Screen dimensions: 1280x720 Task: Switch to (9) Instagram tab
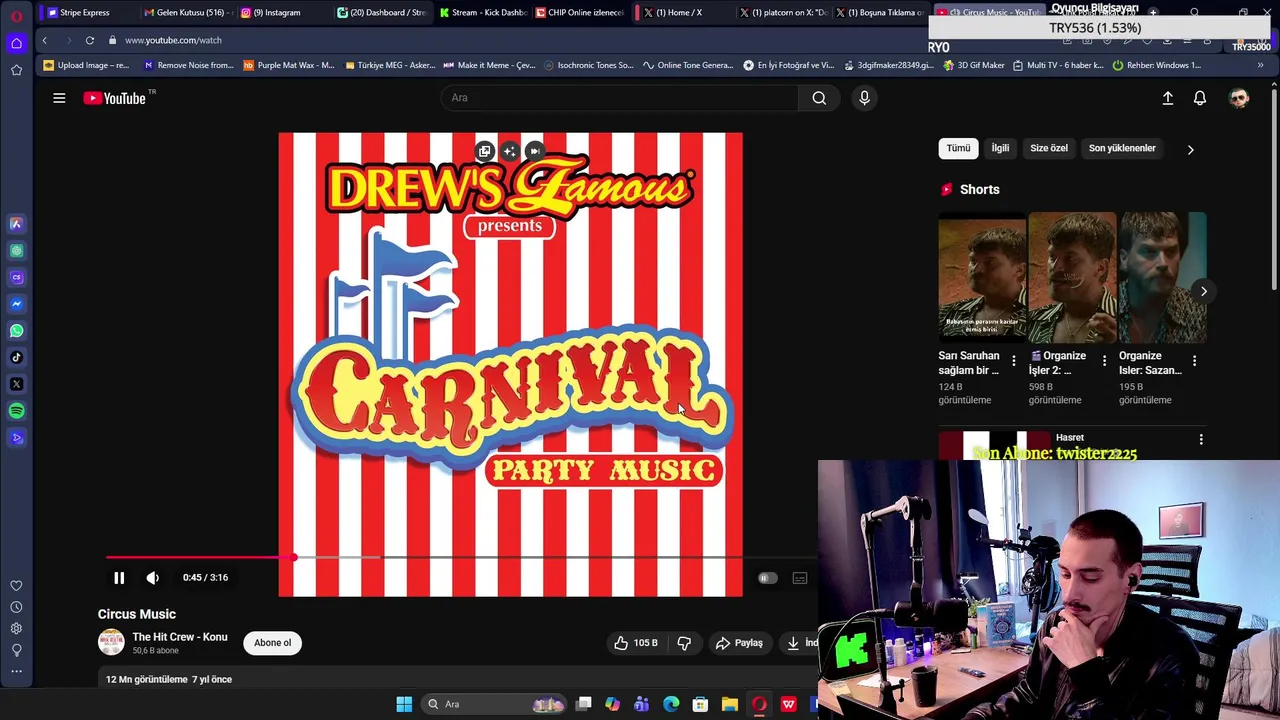pyautogui.click(x=281, y=12)
